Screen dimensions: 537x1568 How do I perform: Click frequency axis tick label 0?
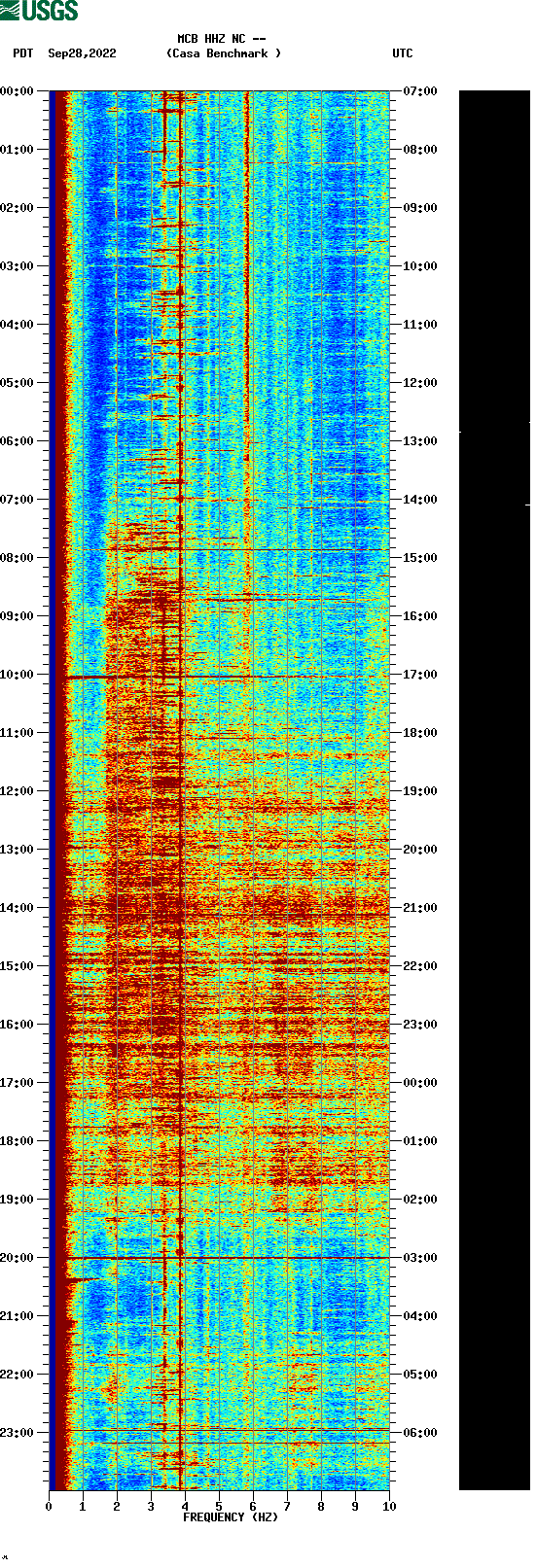click(x=49, y=1507)
